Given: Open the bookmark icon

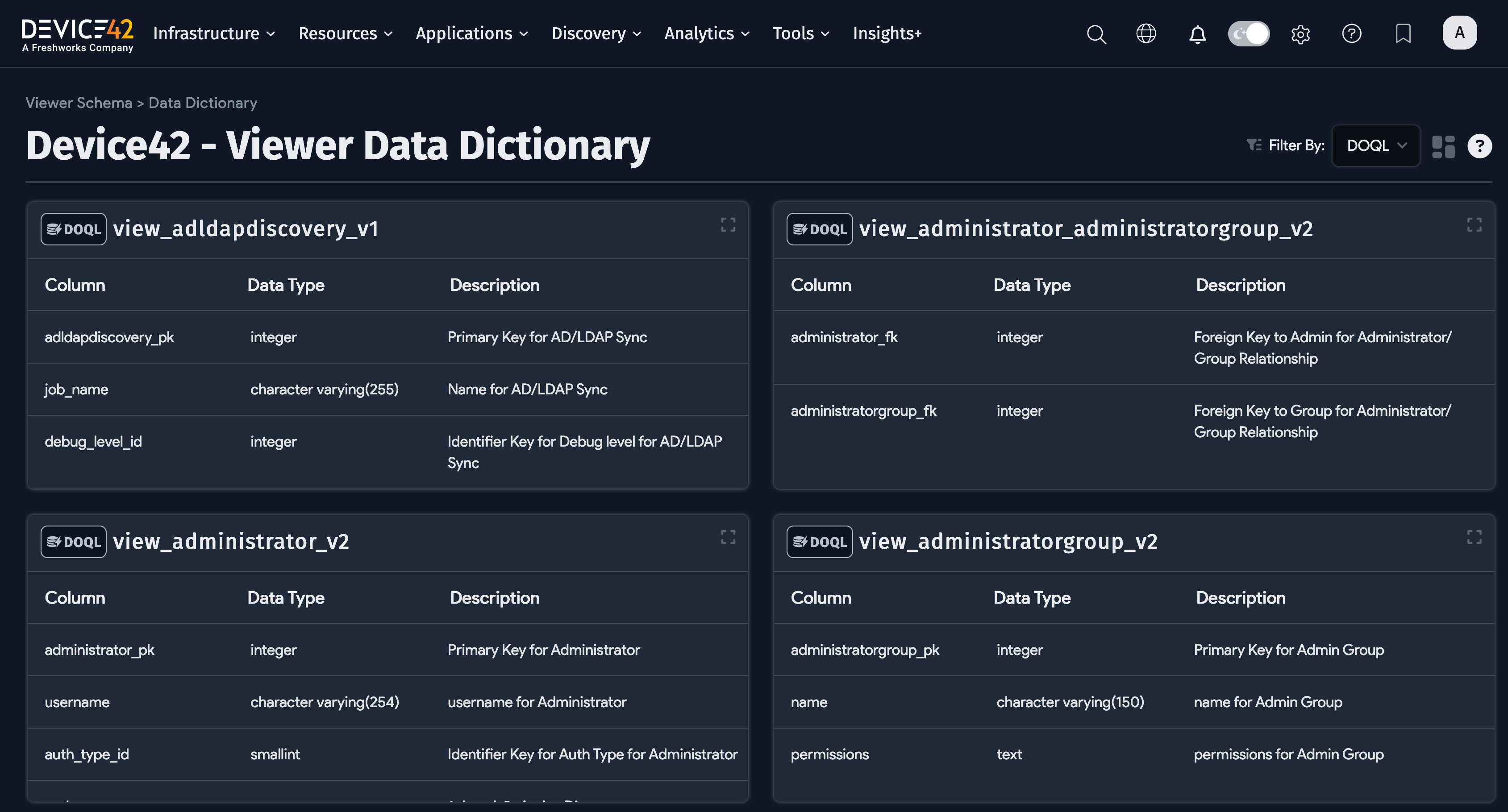Looking at the screenshot, I should pyautogui.click(x=1403, y=33).
